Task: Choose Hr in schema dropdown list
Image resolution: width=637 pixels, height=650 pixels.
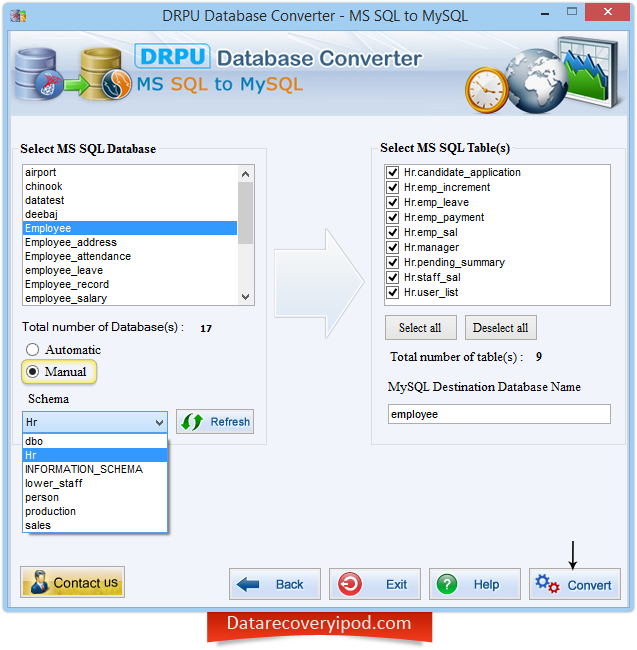Action: 95,455
